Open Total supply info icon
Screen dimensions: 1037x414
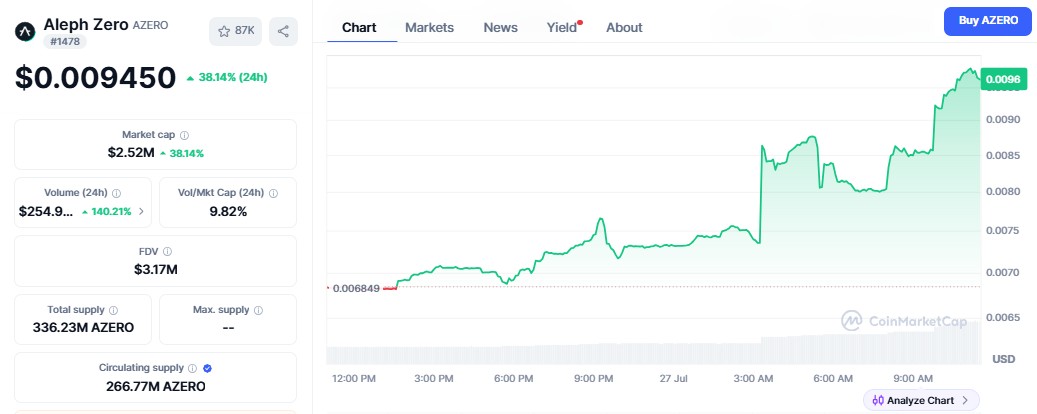[114, 310]
